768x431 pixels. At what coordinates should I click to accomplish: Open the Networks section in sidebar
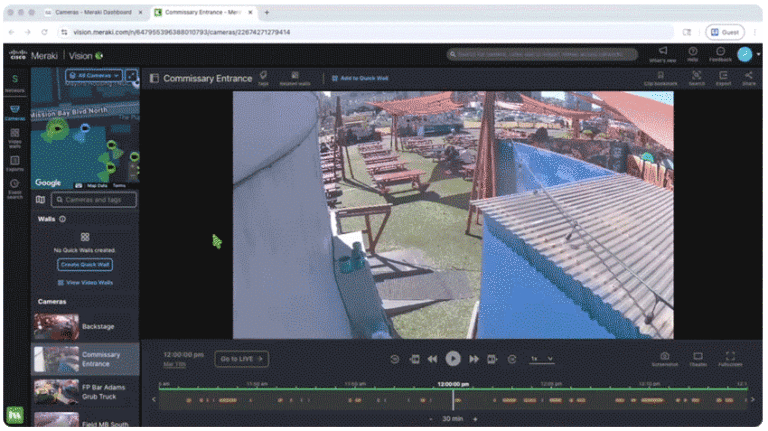pyautogui.click(x=15, y=82)
